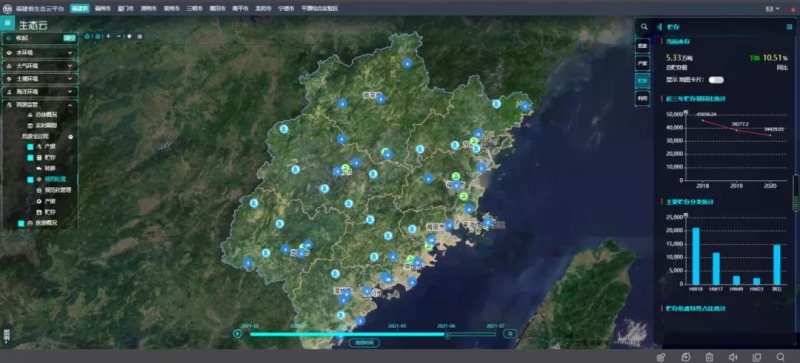Play the timeline with the play button
Screen dimensions: 800x363
tap(237, 334)
